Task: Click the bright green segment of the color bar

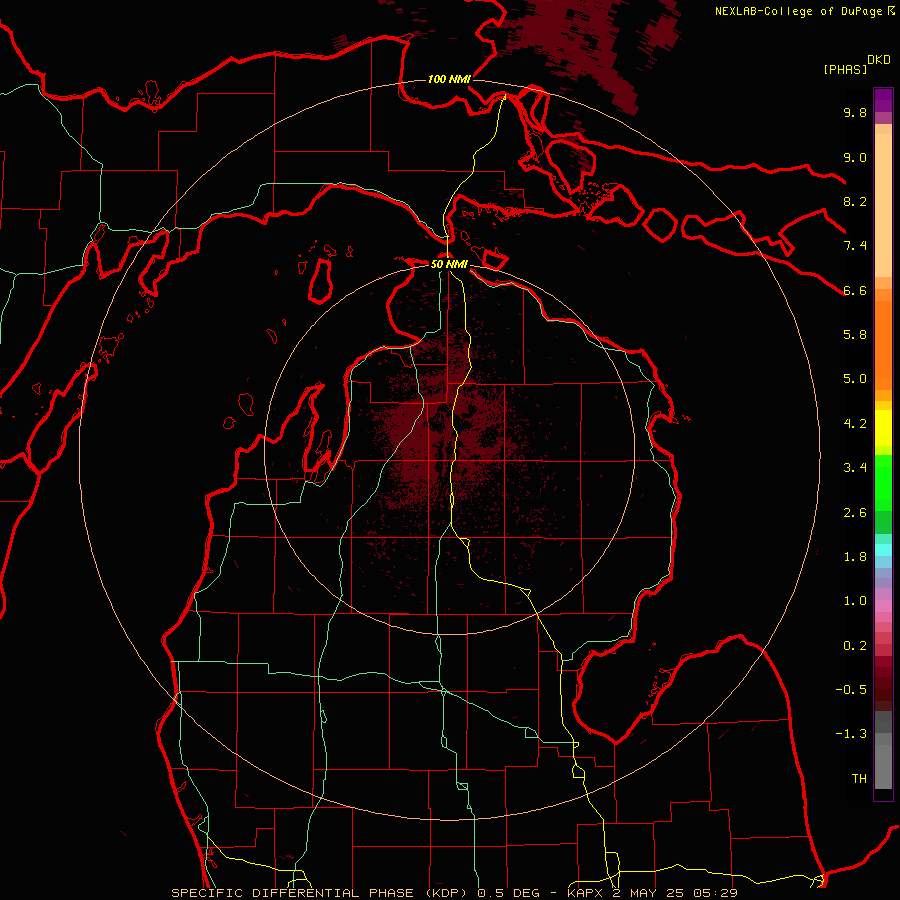Action: pos(883,483)
